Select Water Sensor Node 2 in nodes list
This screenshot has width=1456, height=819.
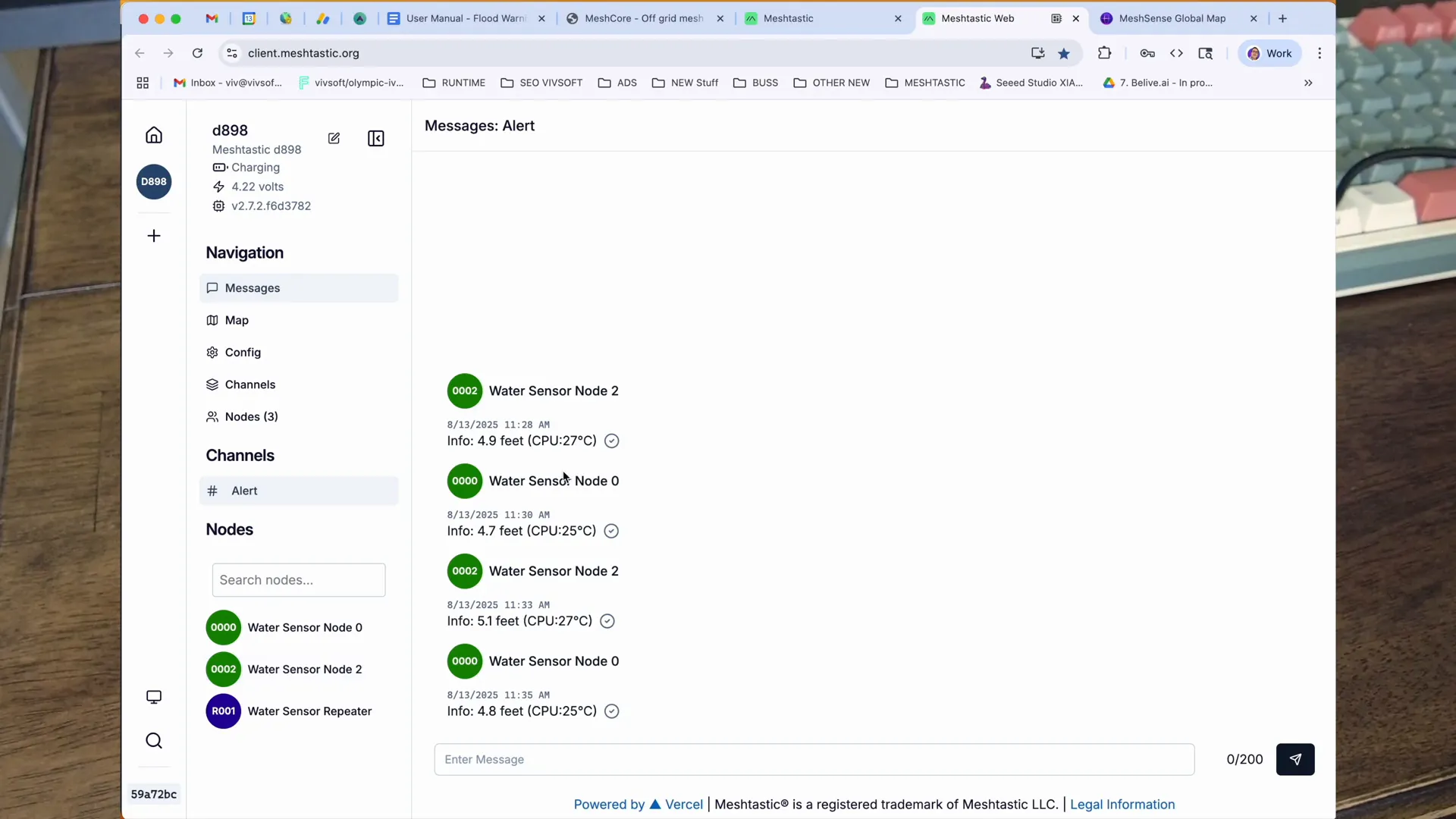tap(284, 669)
